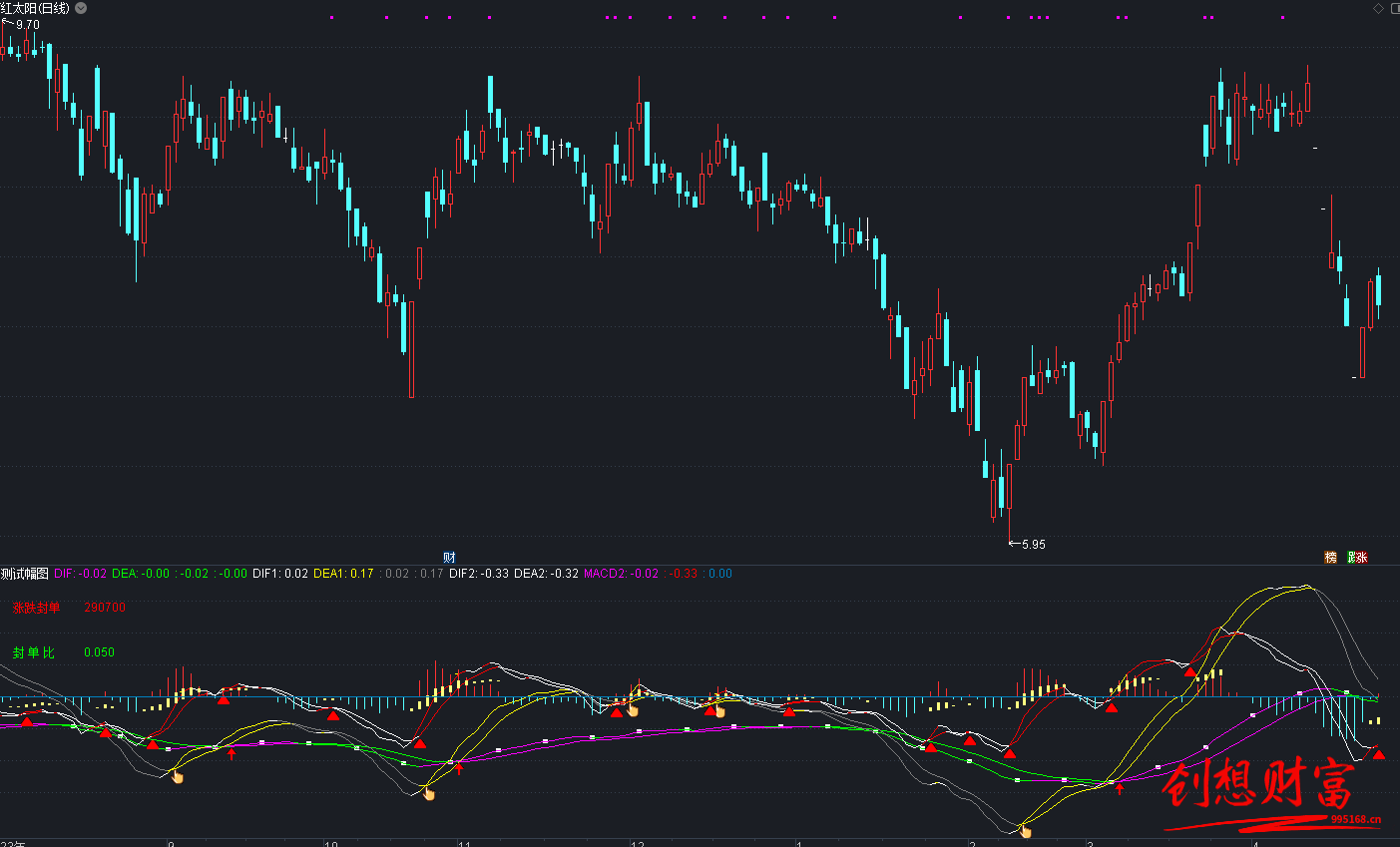Viewport: 1400px width, 847px height.
Task: Click the orange 榜 badge icon
Action: (x=1330, y=558)
